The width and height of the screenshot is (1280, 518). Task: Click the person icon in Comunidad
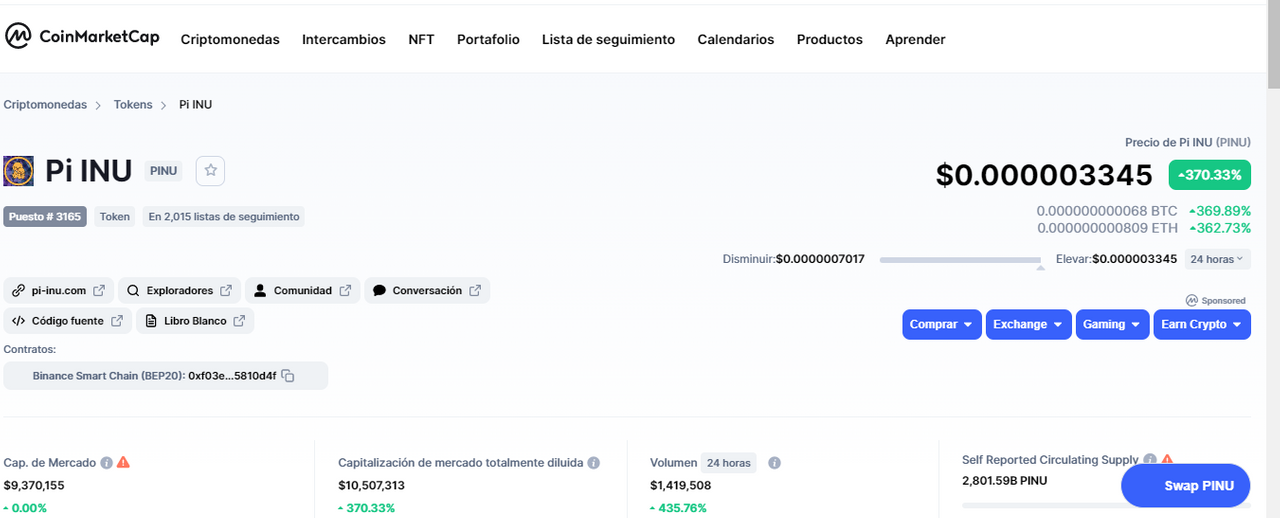pyautogui.click(x=260, y=291)
